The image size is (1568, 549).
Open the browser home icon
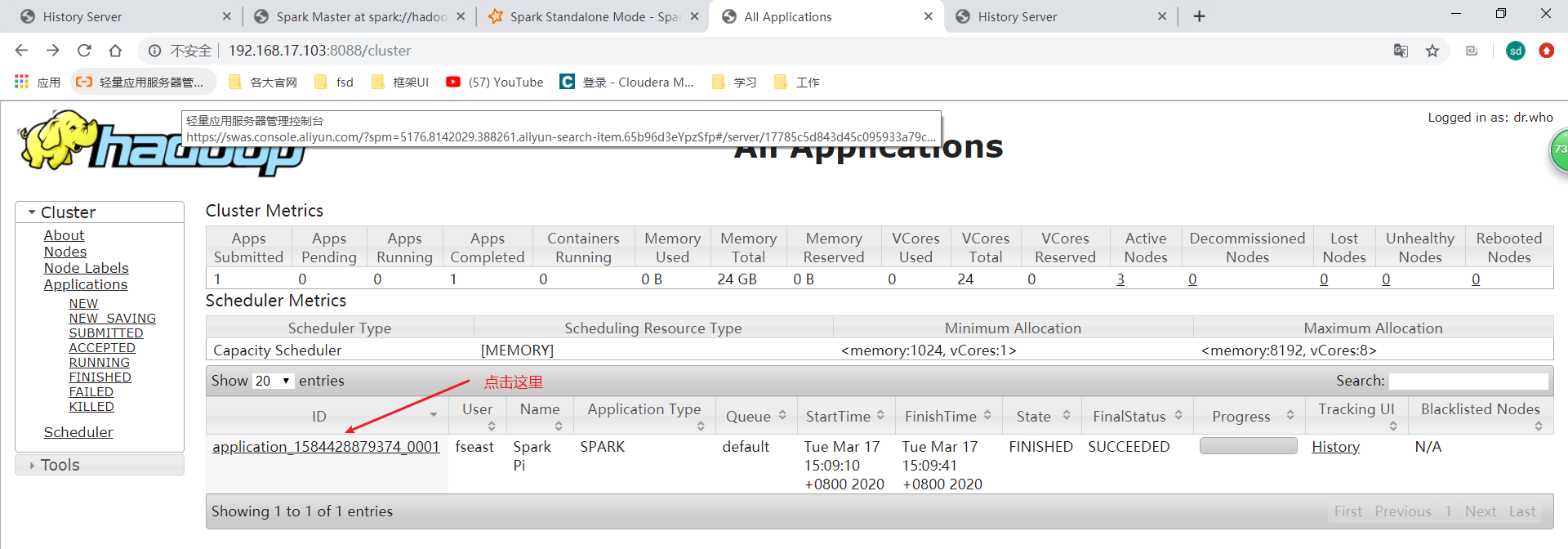click(x=115, y=51)
